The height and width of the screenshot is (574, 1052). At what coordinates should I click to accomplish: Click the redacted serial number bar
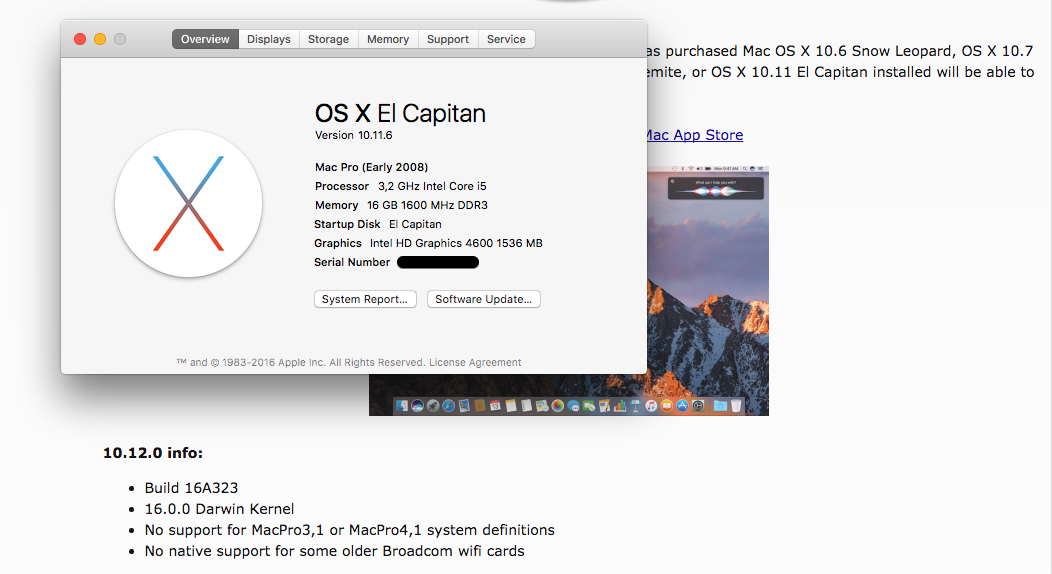coord(438,262)
